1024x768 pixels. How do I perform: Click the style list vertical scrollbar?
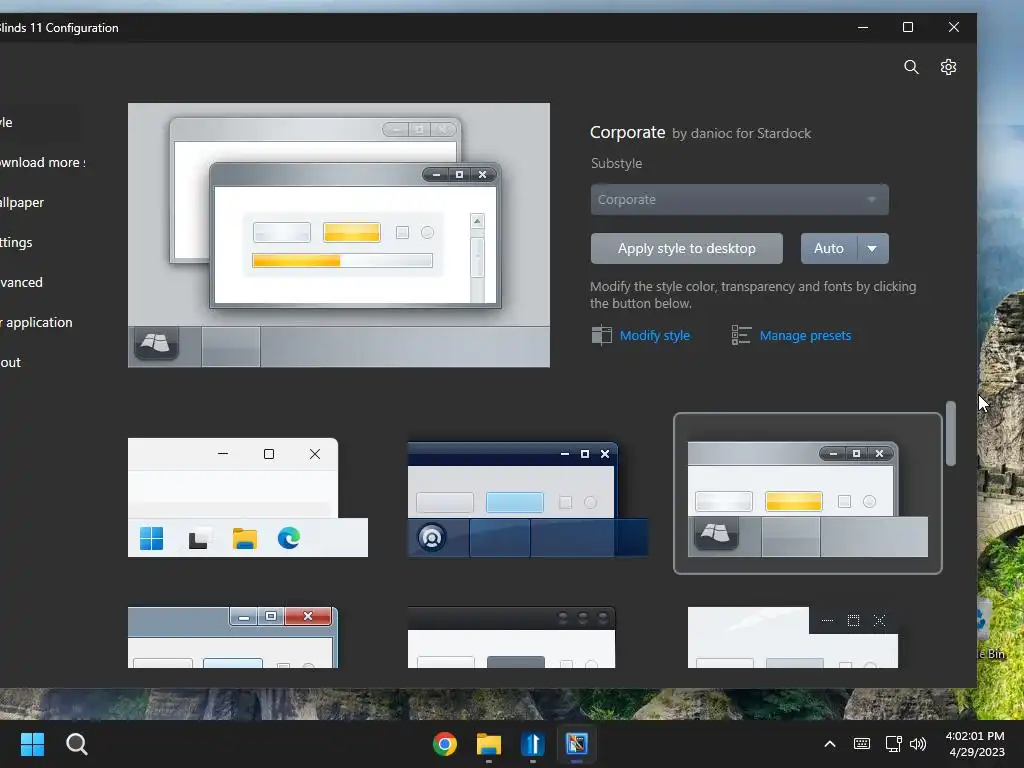(x=951, y=434)
